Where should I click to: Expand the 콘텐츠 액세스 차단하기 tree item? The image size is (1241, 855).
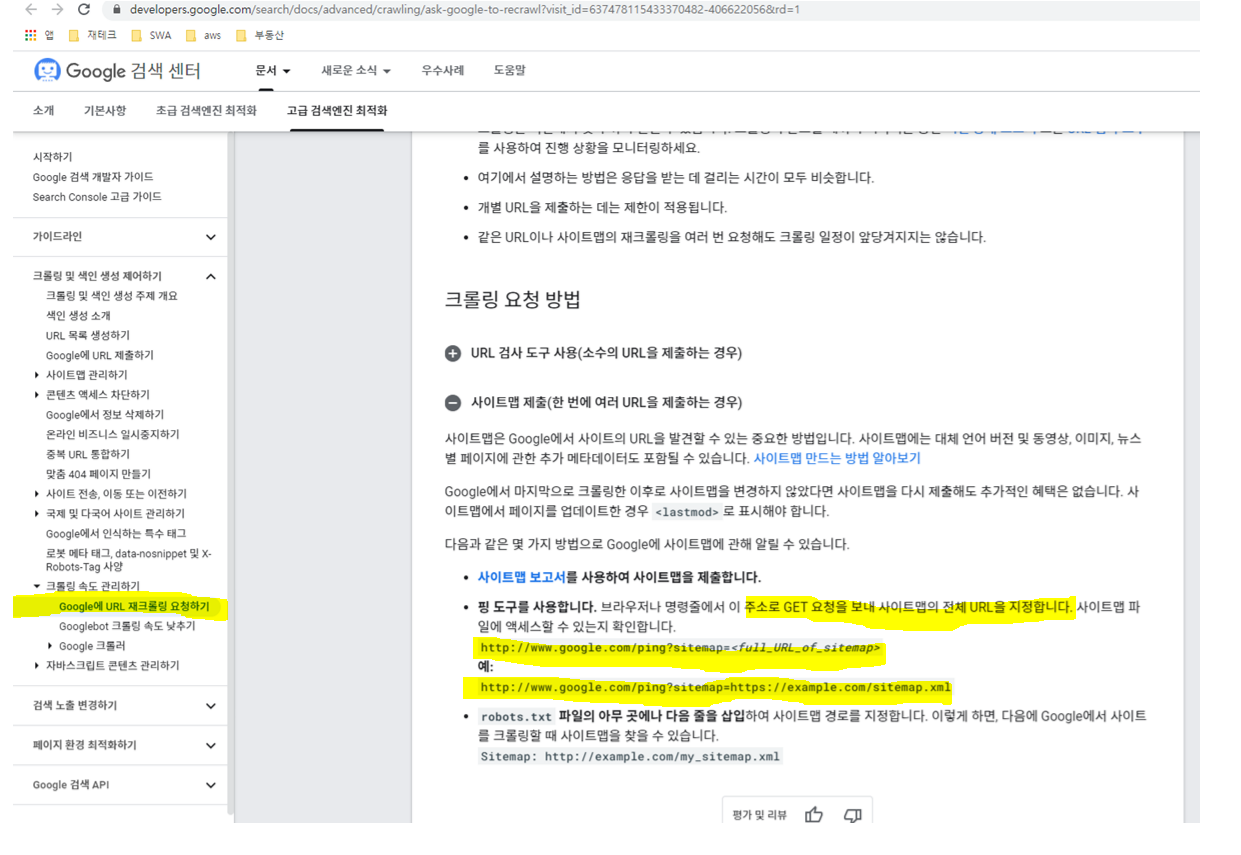pyautogui.click(x=37, y=395)
